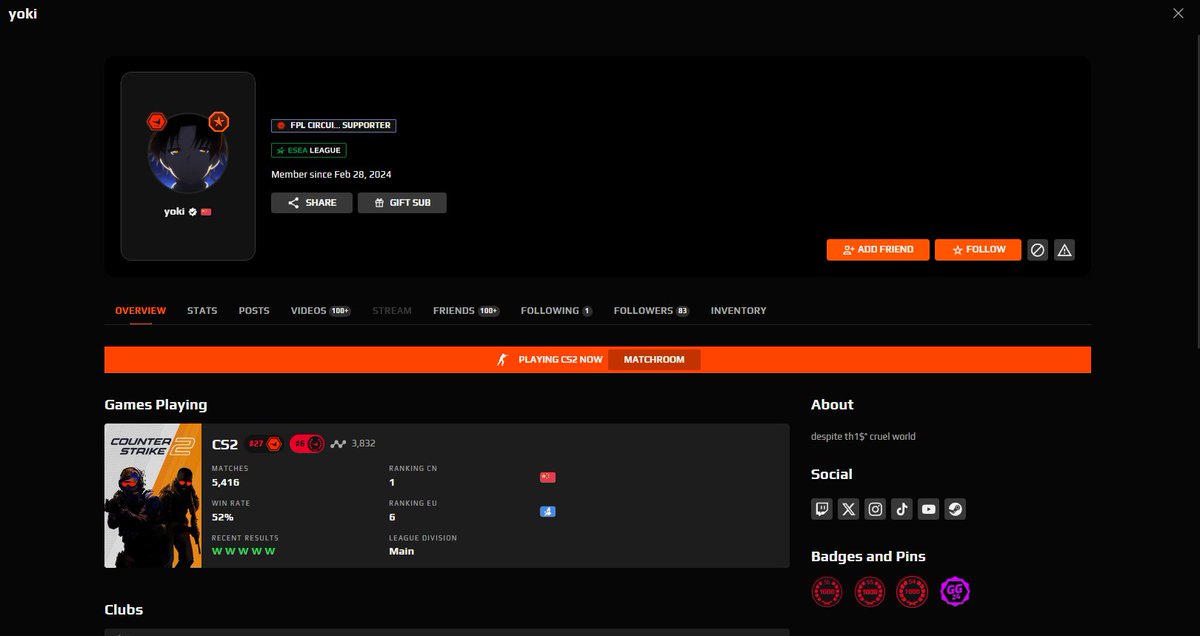The width and height of the screenshot is (1200, 636).
Task: Click the #27 rank badge beside CS2
Action: 264,444
